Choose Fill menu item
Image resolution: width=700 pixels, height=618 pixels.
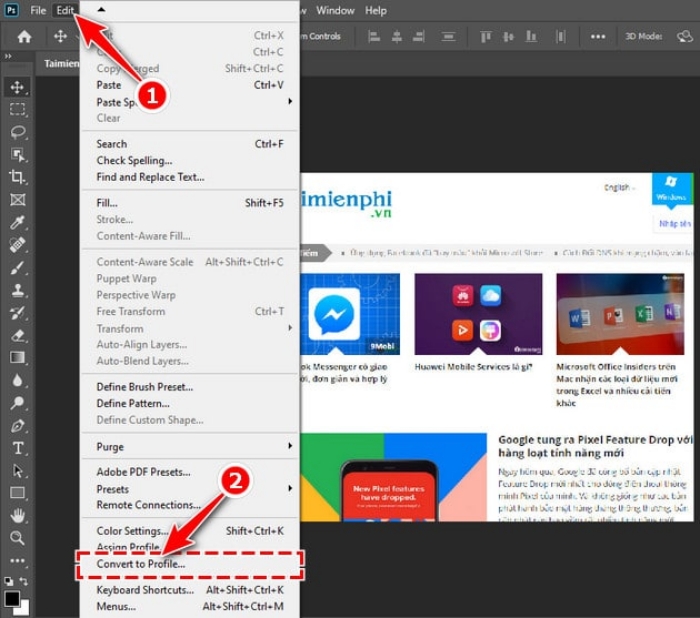click(190, 203)
